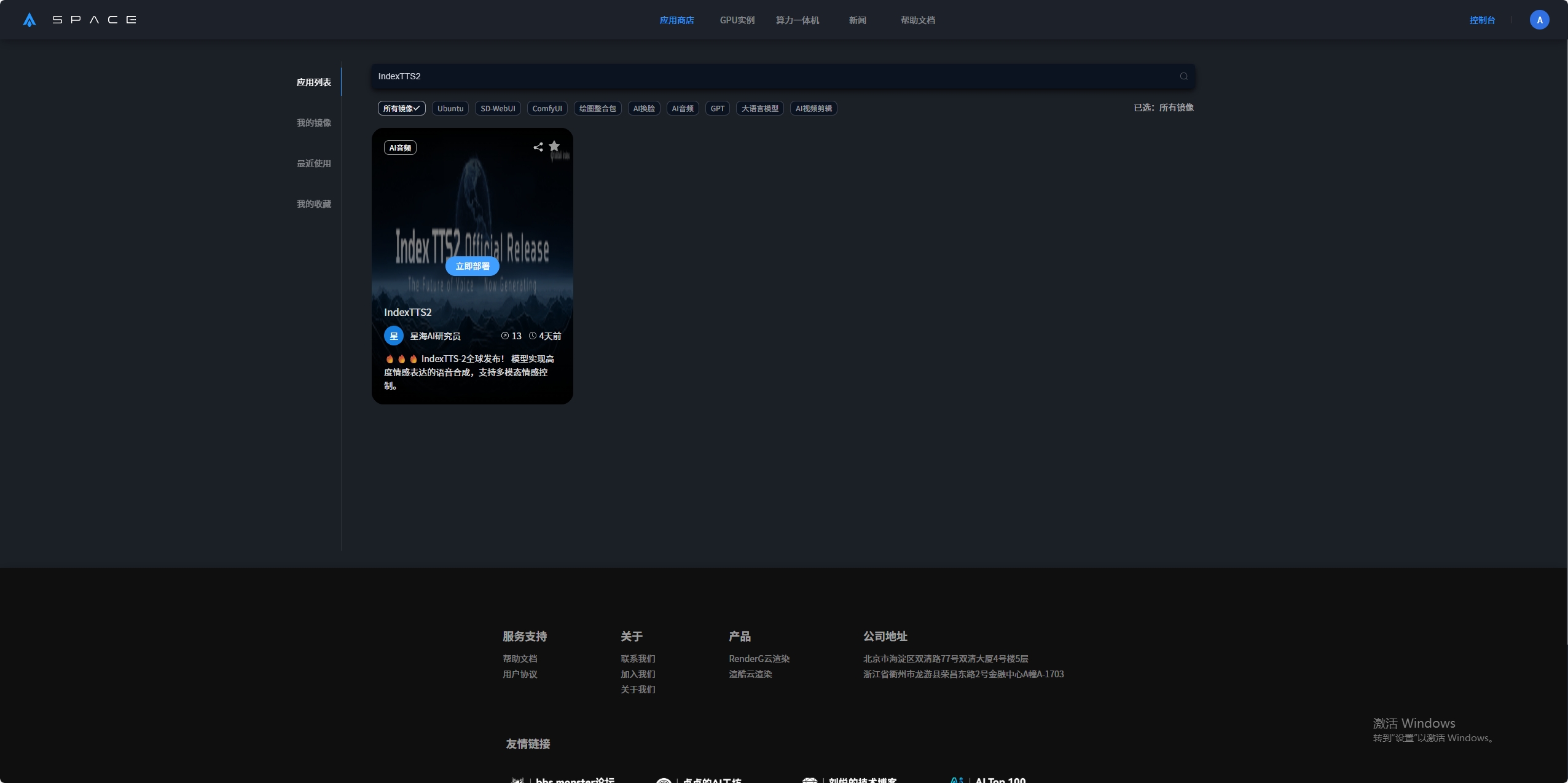Switch to 最近使用 sidebar tab

point(313,163)
